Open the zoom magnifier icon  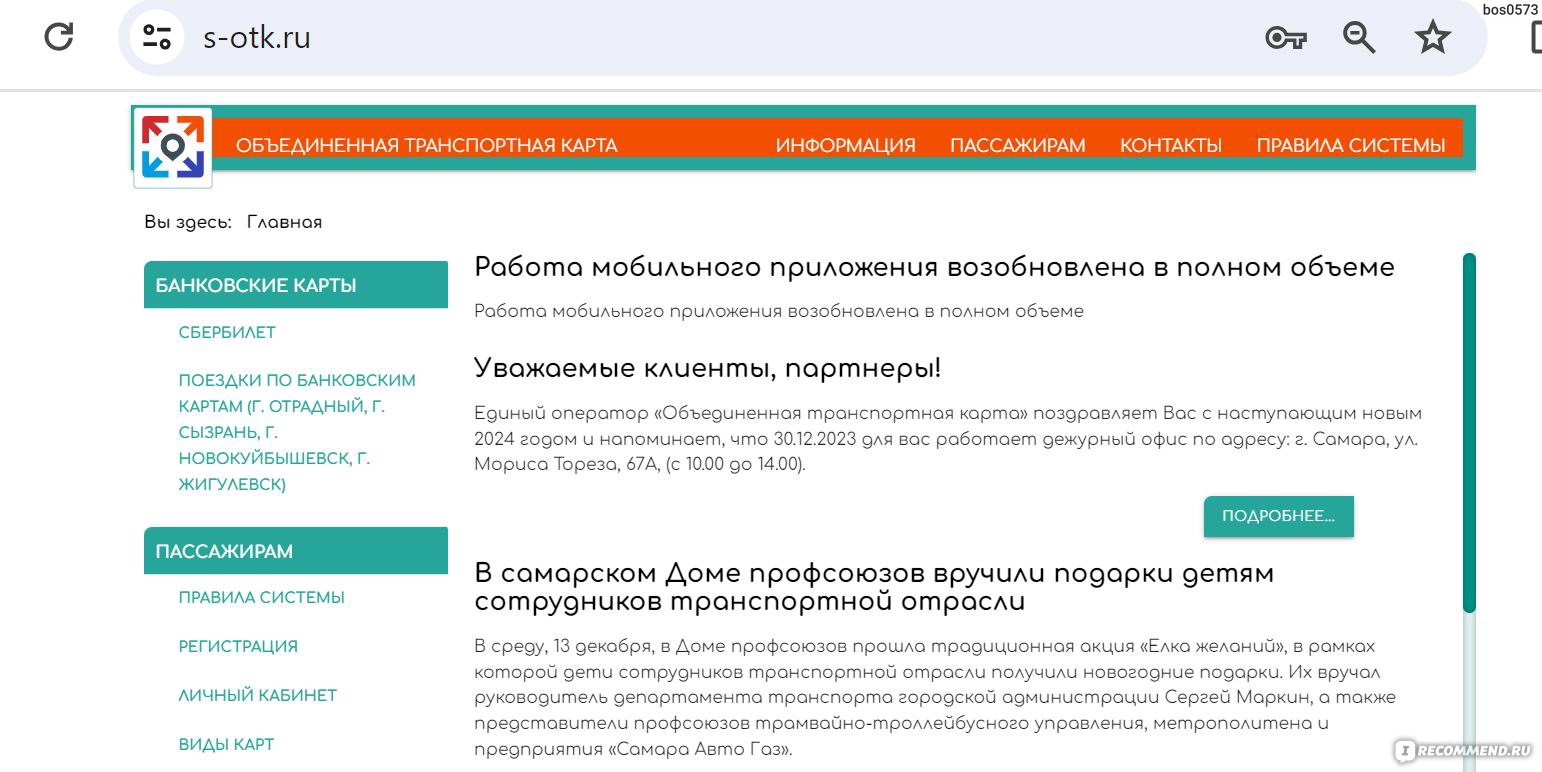point(1359,38)
